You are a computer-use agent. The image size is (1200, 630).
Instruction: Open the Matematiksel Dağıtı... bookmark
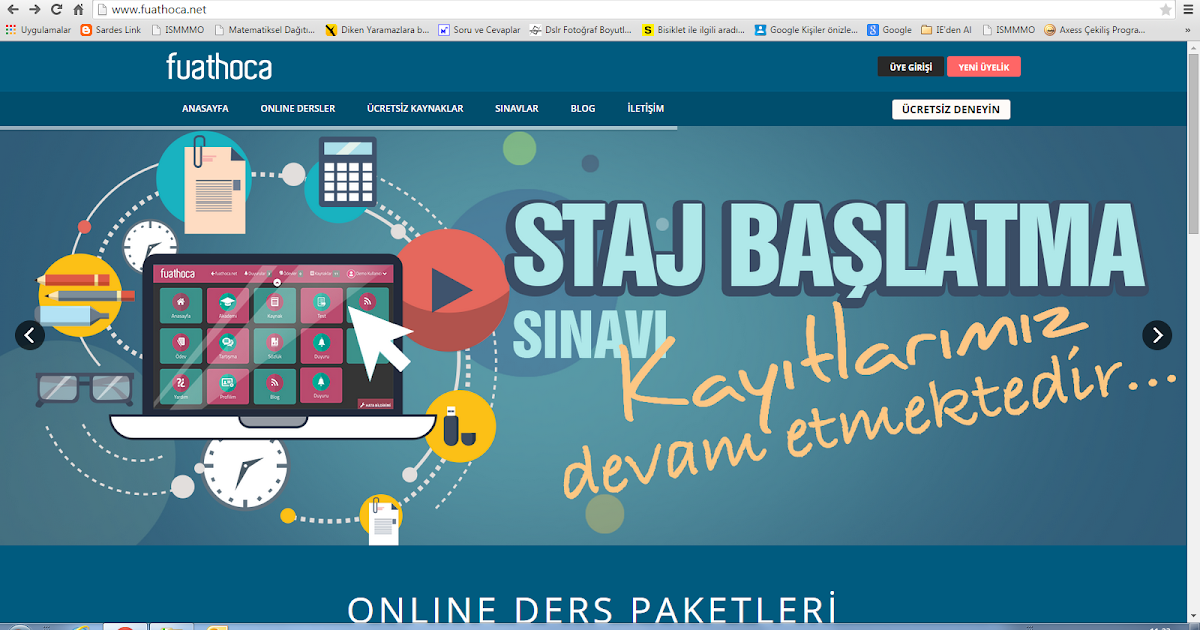click(x=265, y=30)
